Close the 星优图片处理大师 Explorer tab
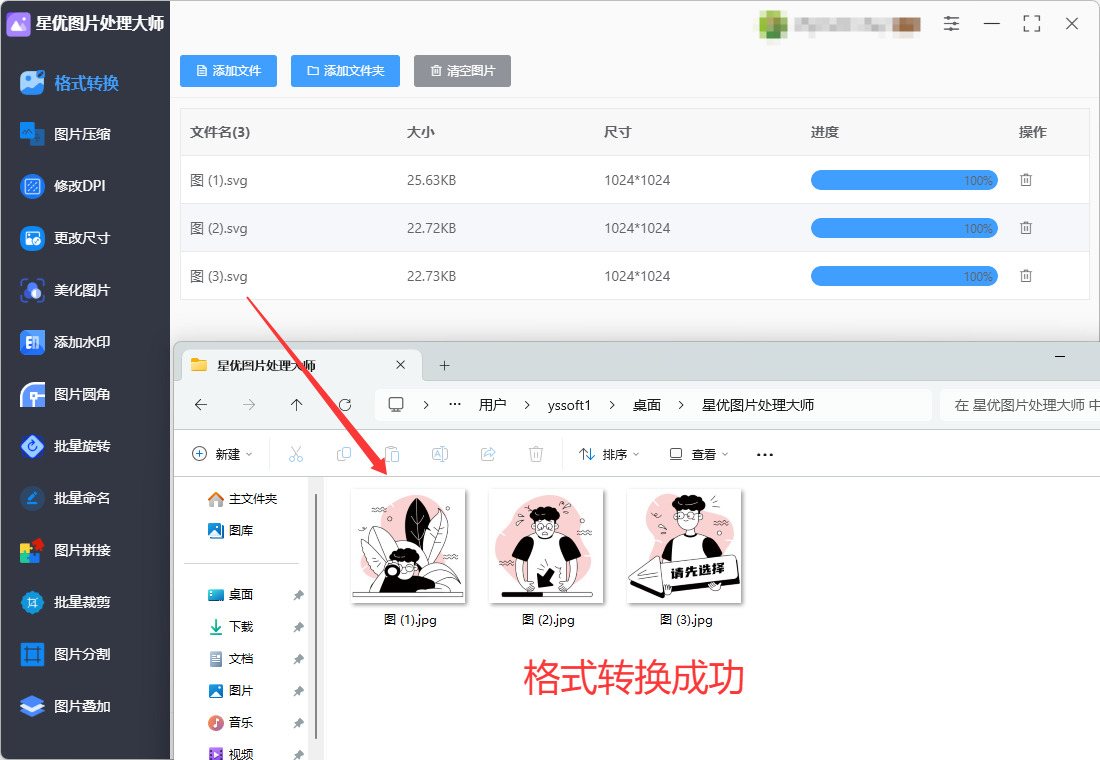Screen dimensions: 1100x760 (x=401, y=365)
